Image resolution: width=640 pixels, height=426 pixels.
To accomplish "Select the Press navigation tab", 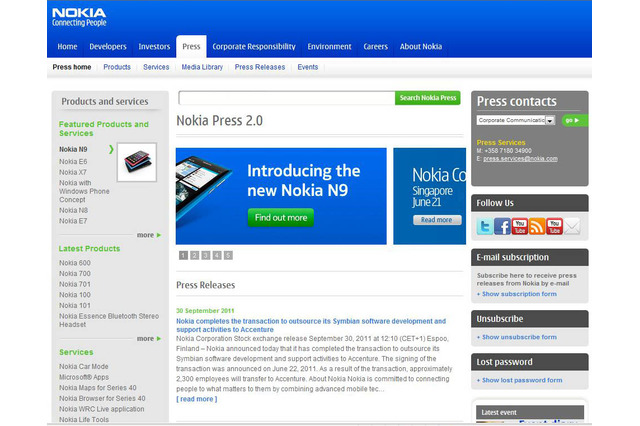I will click(191, 47).
